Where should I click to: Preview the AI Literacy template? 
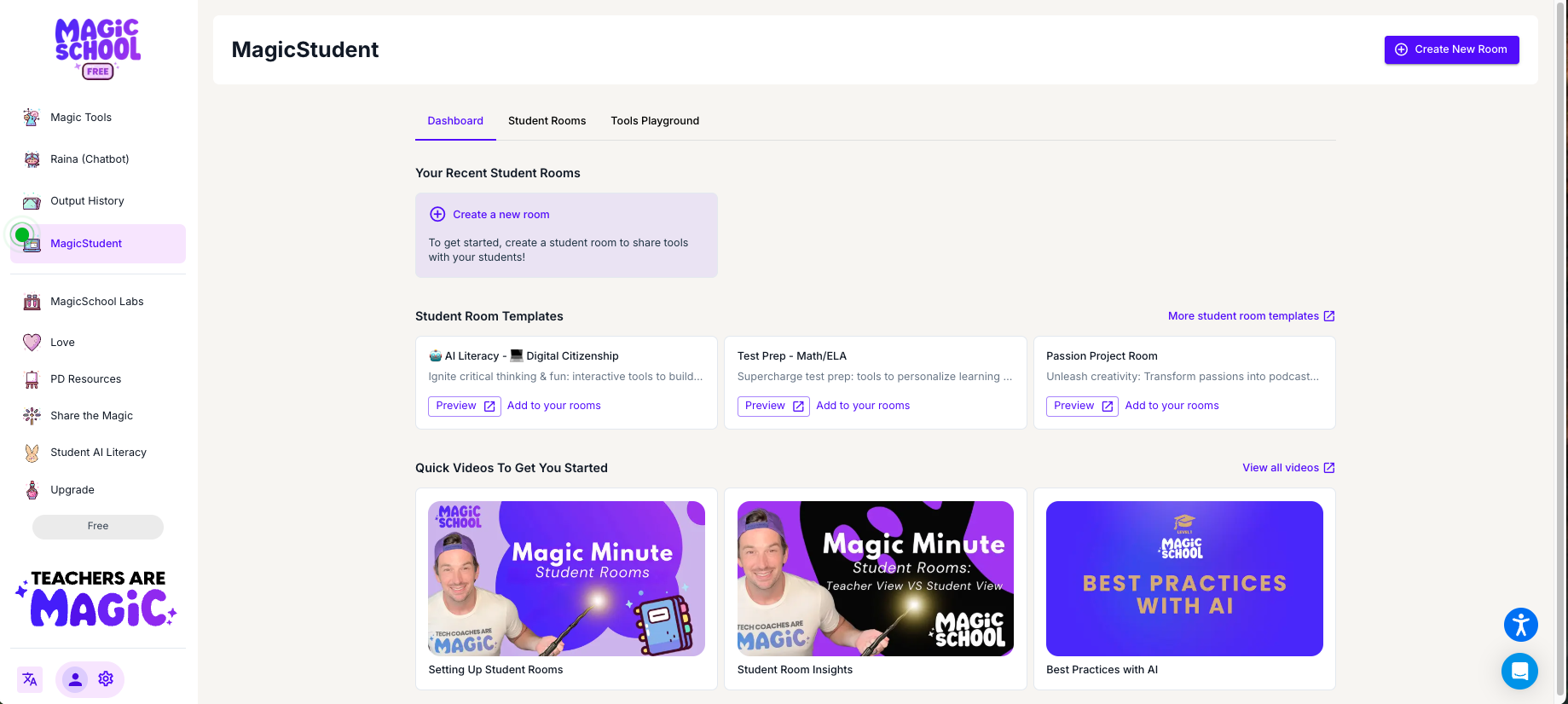click(x=465, y=406)
